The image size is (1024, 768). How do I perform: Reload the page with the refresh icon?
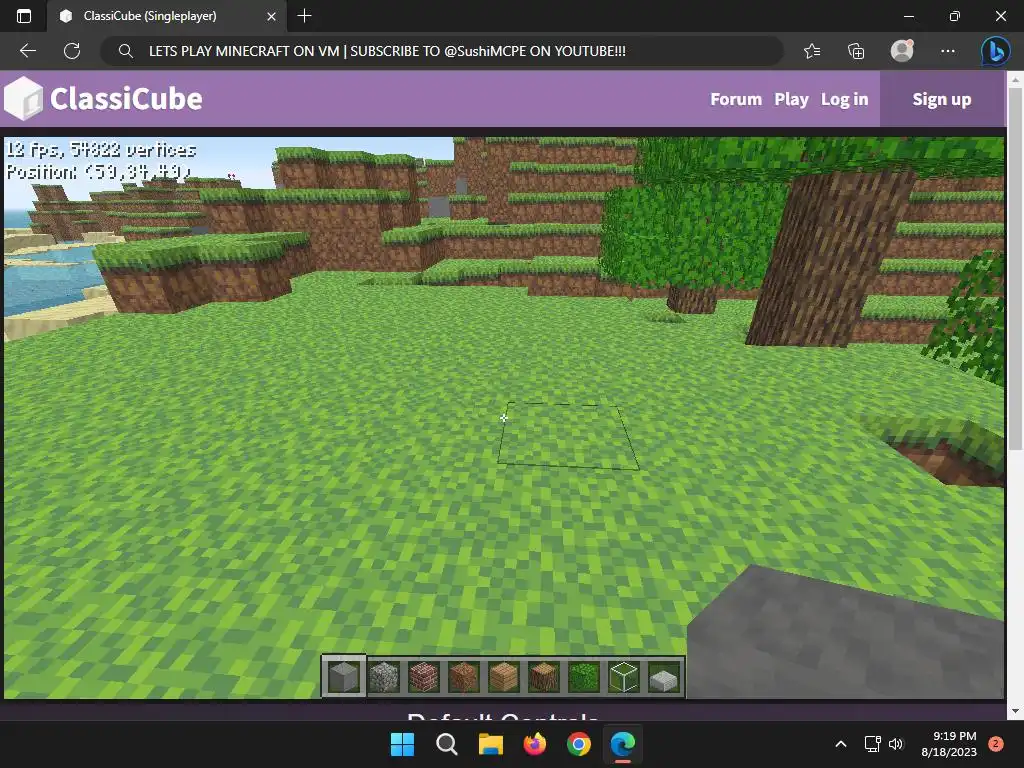72,51
